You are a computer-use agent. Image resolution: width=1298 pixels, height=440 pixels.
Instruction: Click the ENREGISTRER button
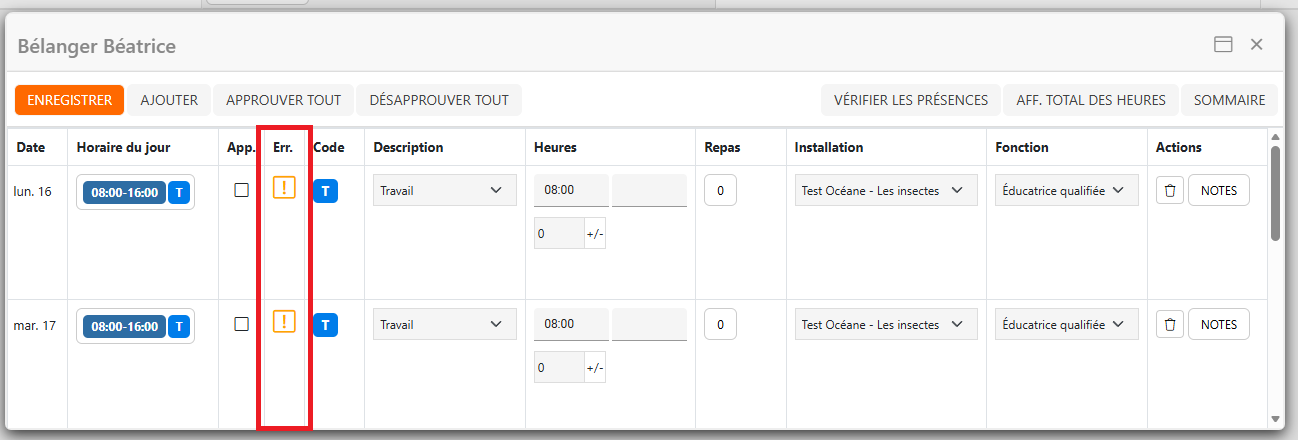coord(69,100)
